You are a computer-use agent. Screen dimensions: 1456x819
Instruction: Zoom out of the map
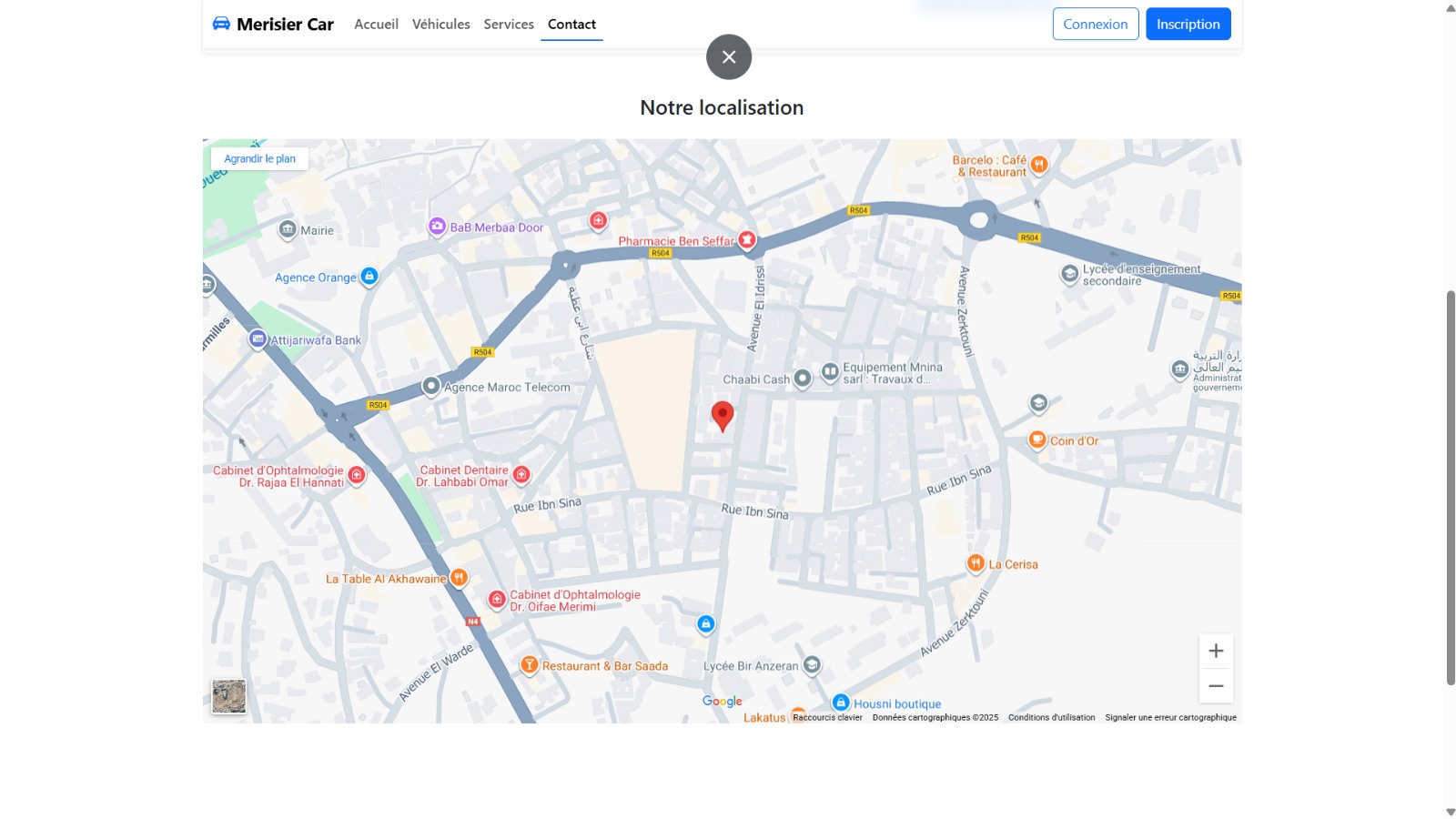click(x=1216, y=686)
